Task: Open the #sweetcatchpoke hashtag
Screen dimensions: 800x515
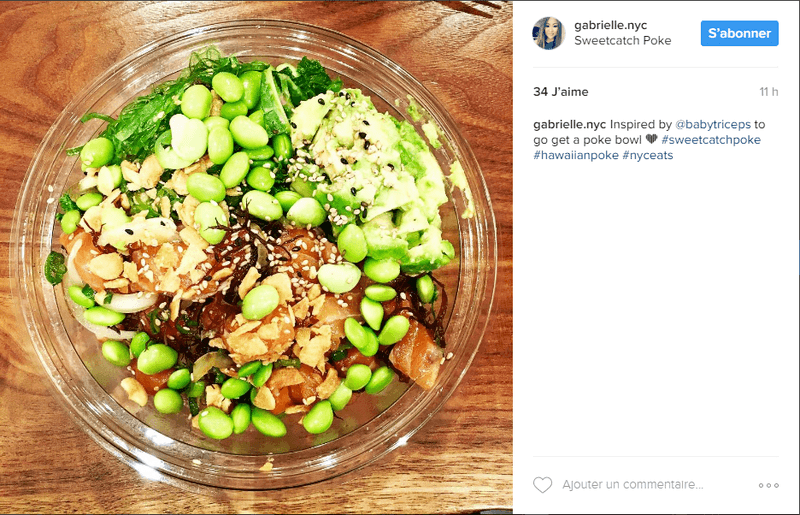Action: (x=711, y=140)
